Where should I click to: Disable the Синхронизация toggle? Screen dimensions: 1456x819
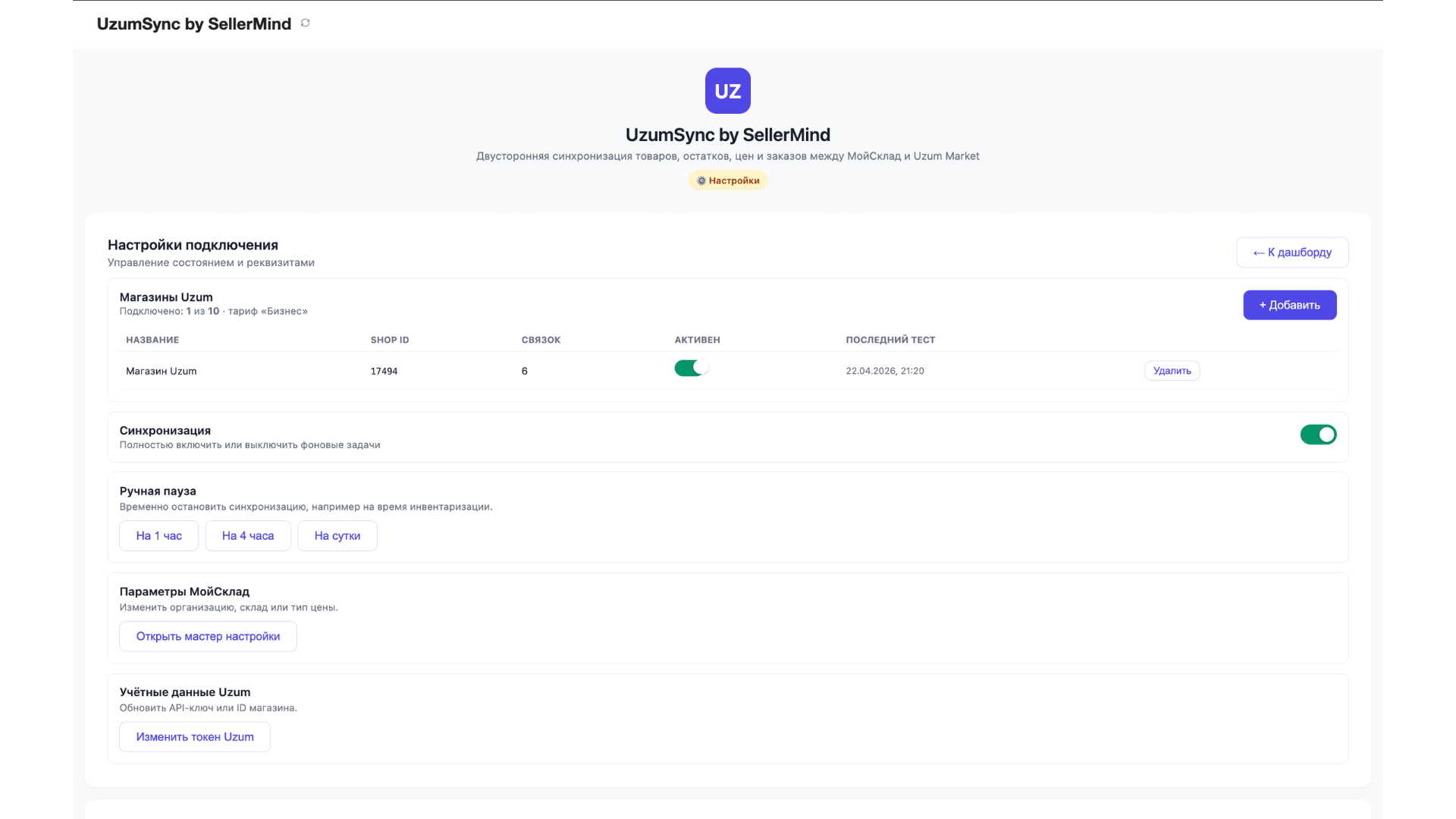pyautogui.click(x=1318, y=435)
